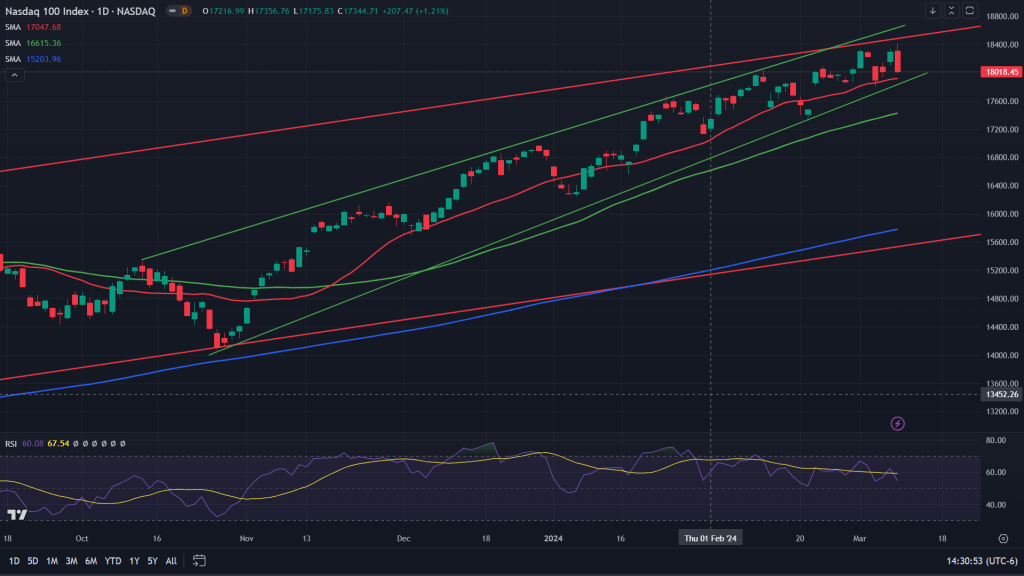Select the YTD time range
This screenshot has height=576, width=1024.
pyautogui.click(x=113, y=561)
